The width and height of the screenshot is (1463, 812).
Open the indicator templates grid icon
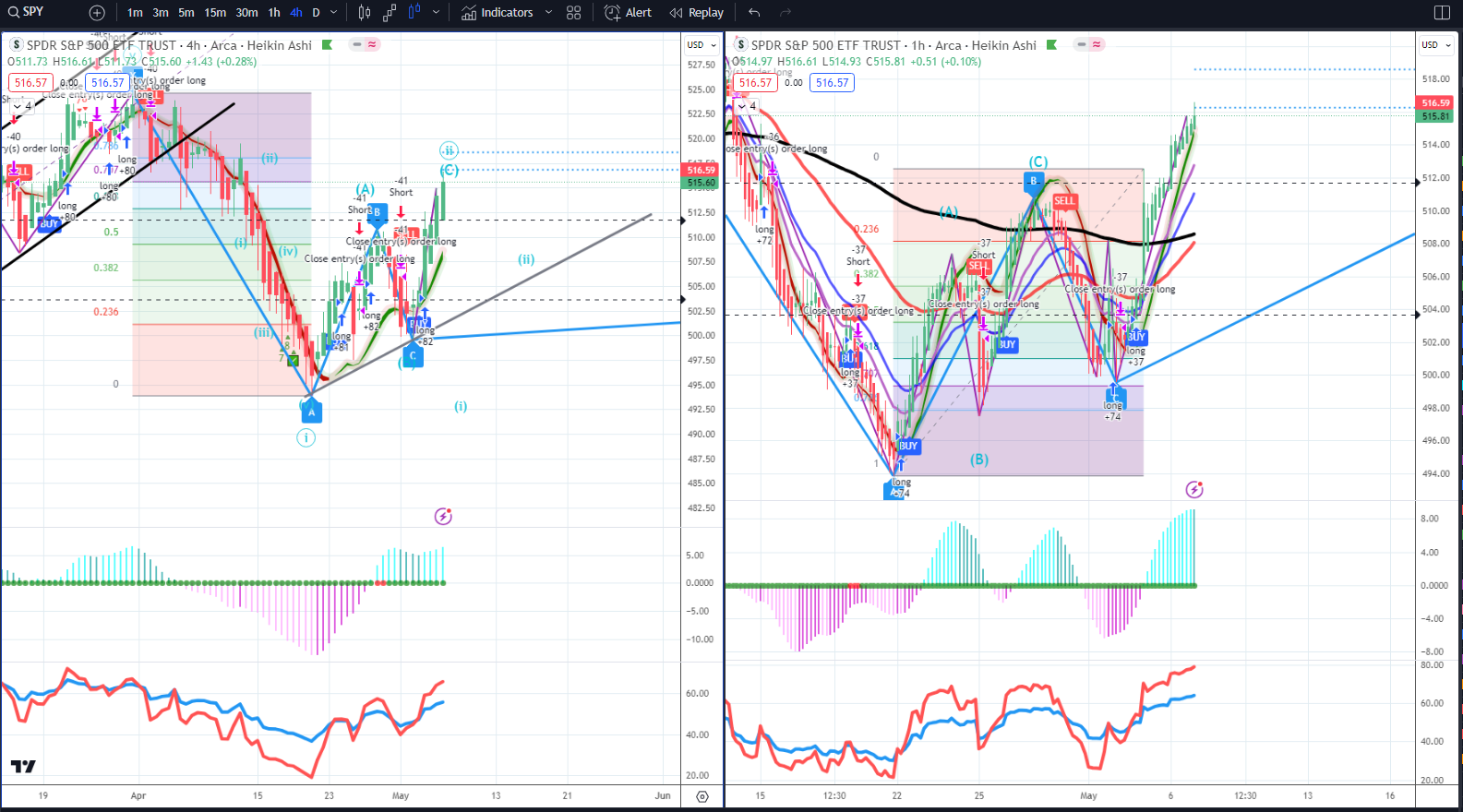[574, 13]
